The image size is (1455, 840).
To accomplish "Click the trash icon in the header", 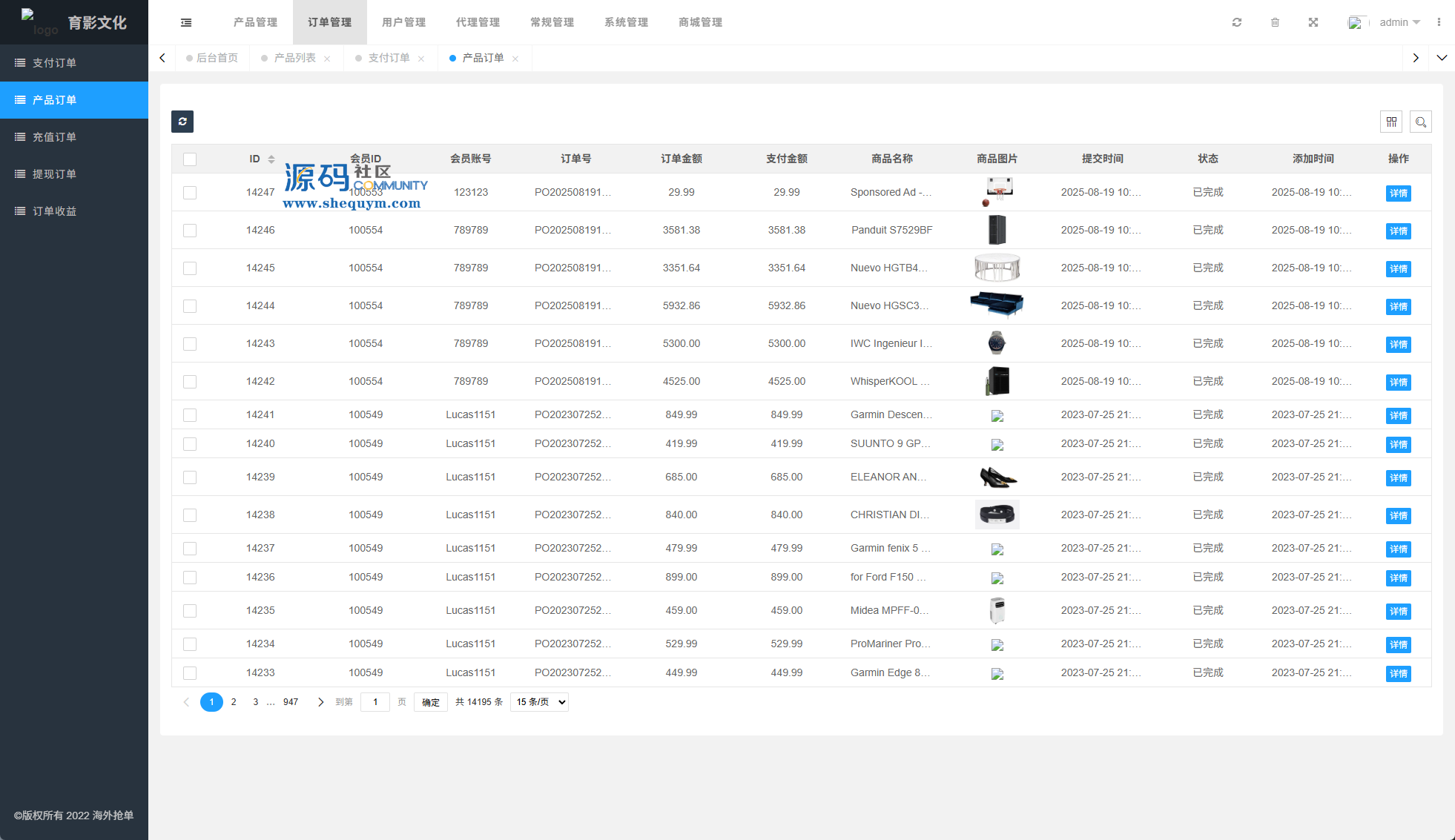I will click(1275, 22).
